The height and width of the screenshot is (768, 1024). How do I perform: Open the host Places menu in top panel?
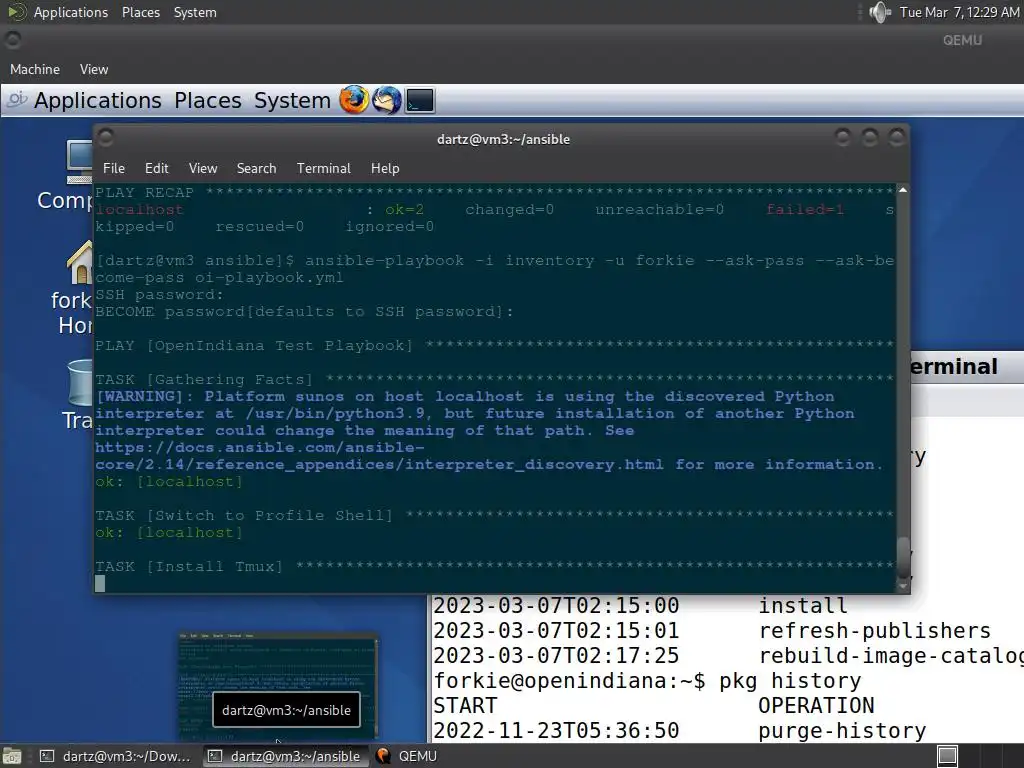[x=140, y=12]
